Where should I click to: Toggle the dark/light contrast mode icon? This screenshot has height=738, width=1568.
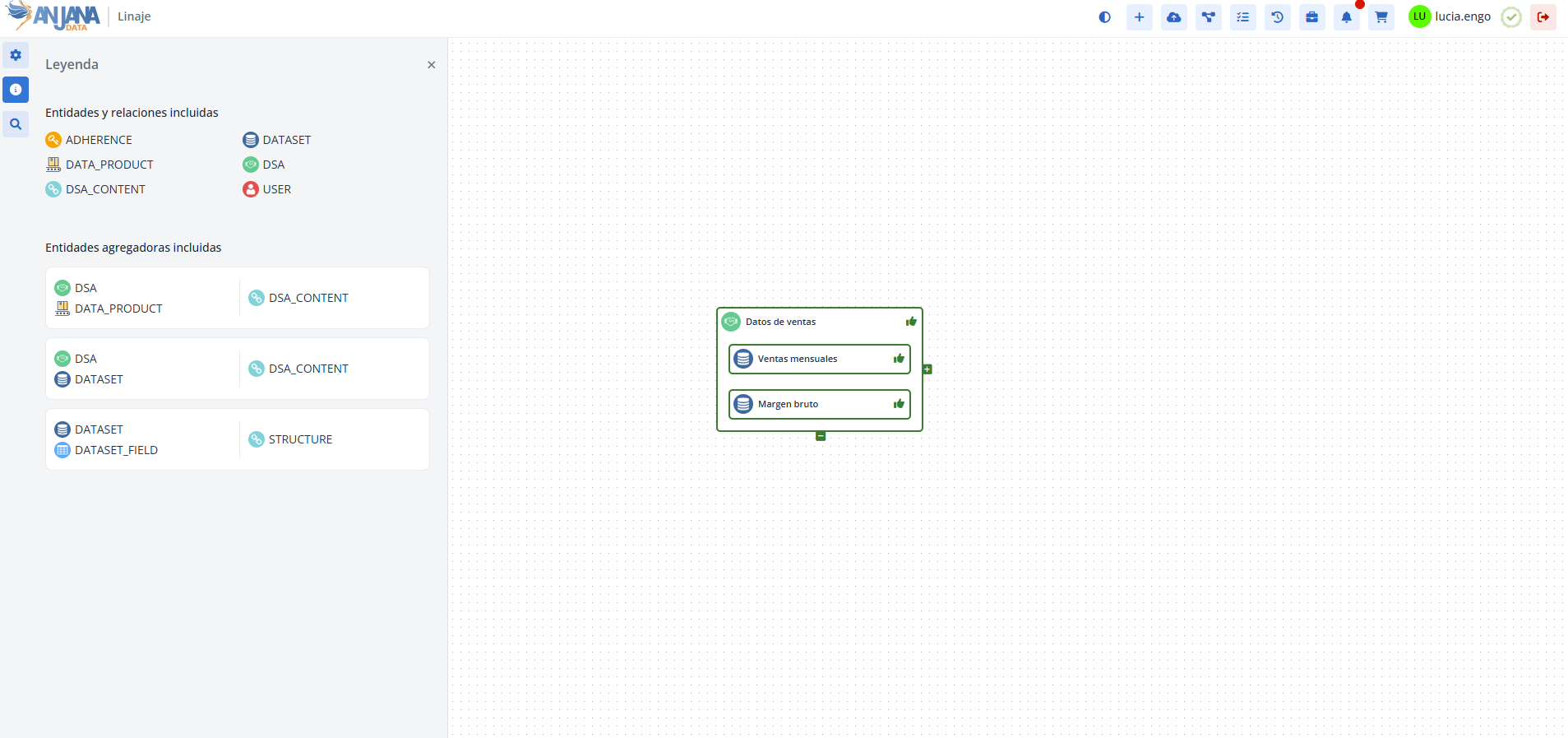pyautogui.click(x=1104, y=17)
